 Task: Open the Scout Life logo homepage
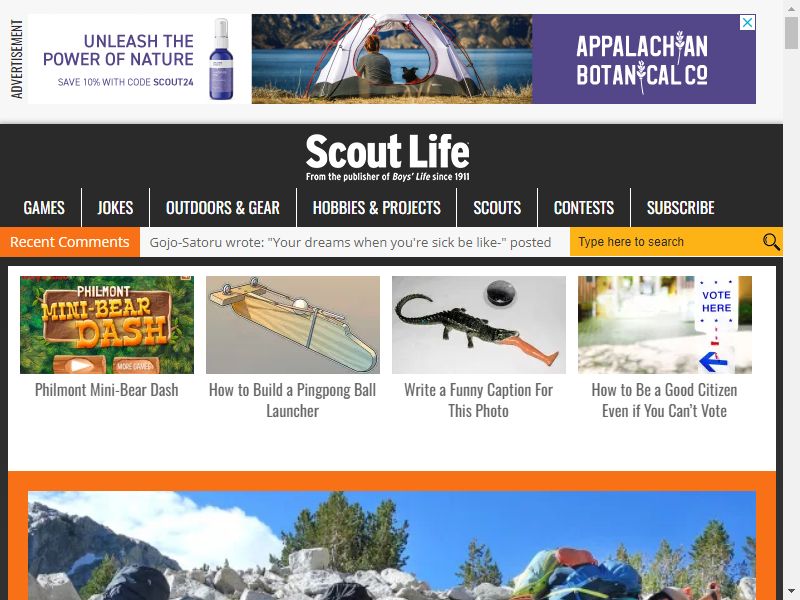coord(388,157)
